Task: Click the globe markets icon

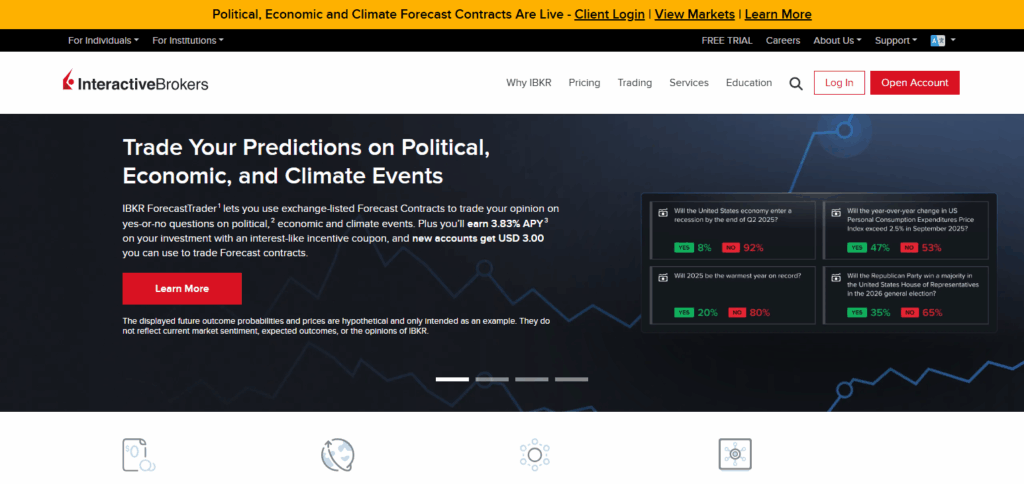Action: point(338,455)
